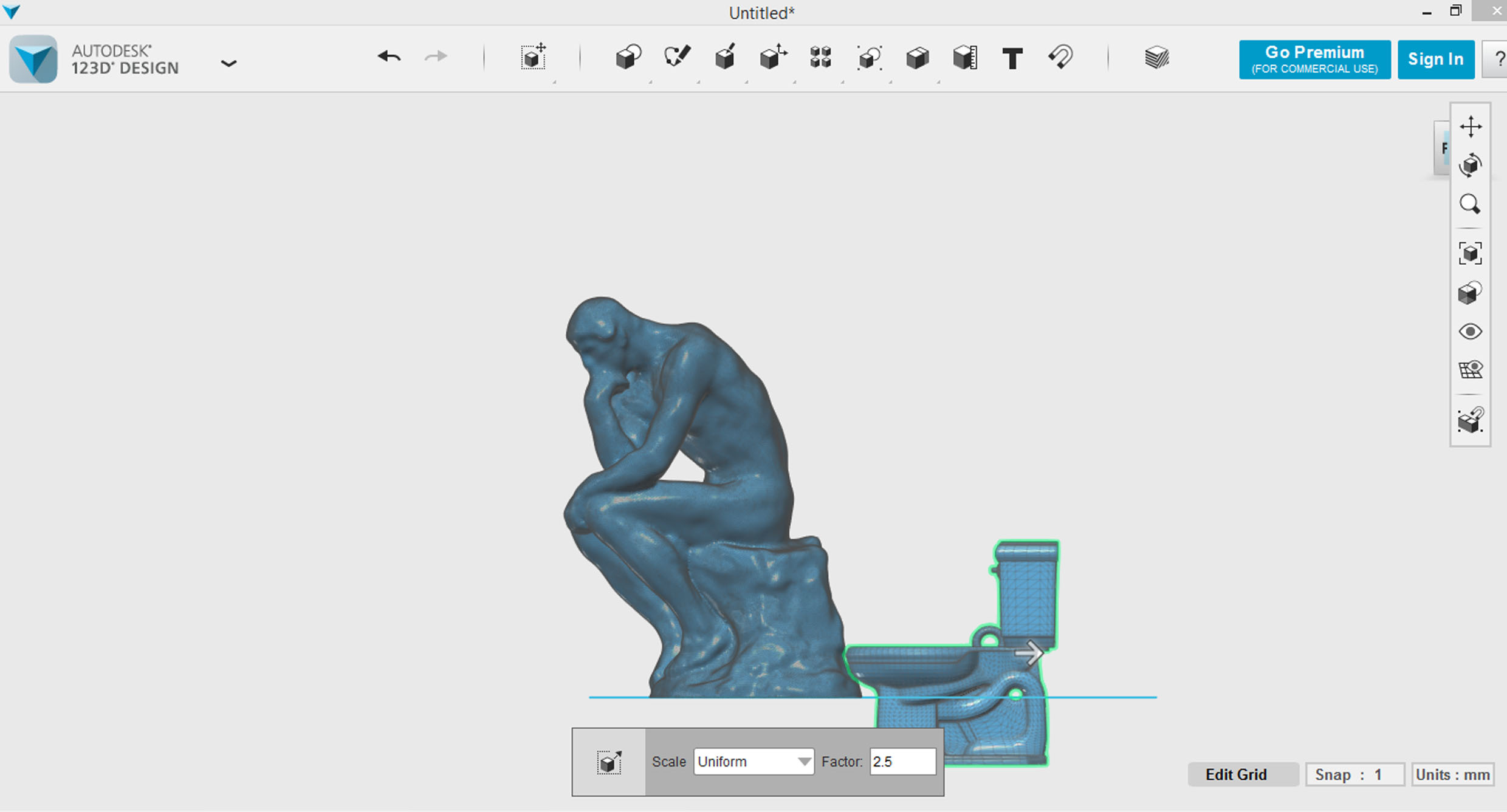Click the Units mm box

(1452, 775)
